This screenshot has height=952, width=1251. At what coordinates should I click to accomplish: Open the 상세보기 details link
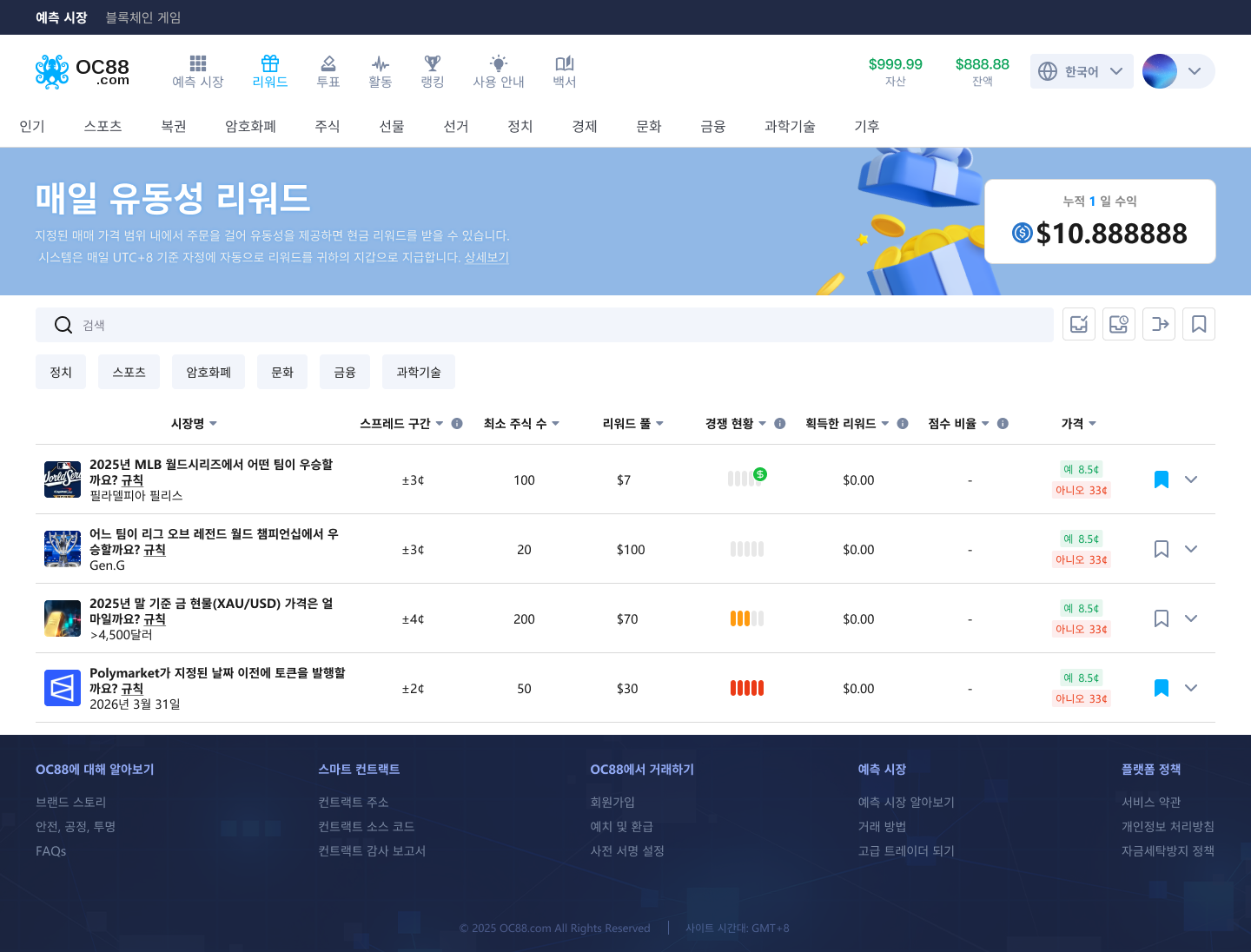(486, 257)
